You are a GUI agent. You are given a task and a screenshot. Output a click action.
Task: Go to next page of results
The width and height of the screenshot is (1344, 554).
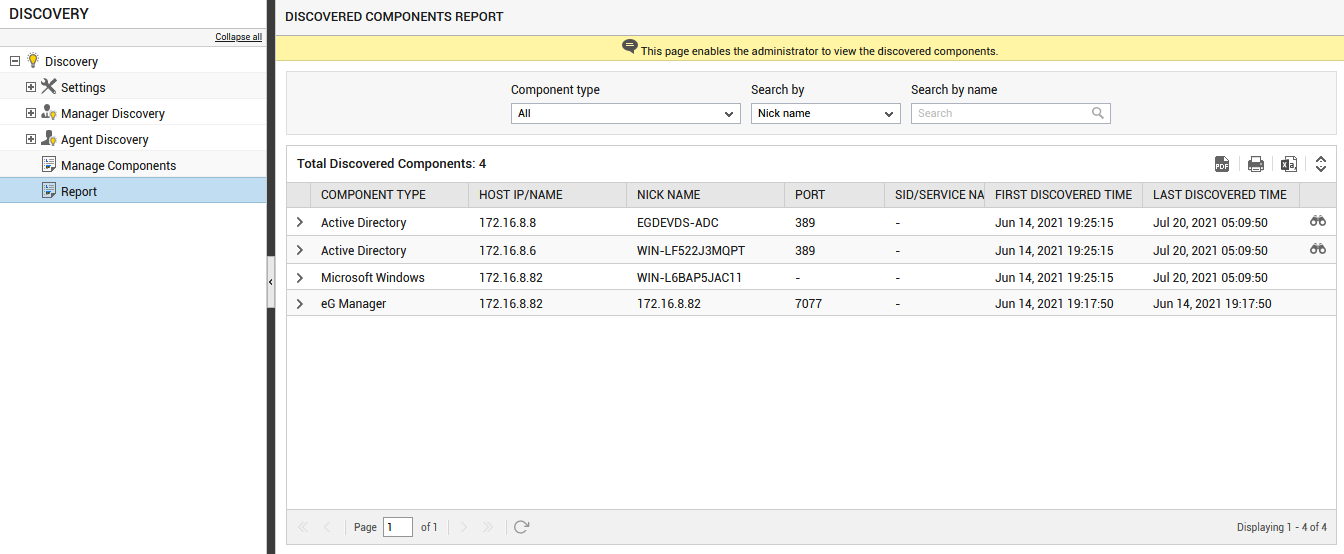point(464,527)
